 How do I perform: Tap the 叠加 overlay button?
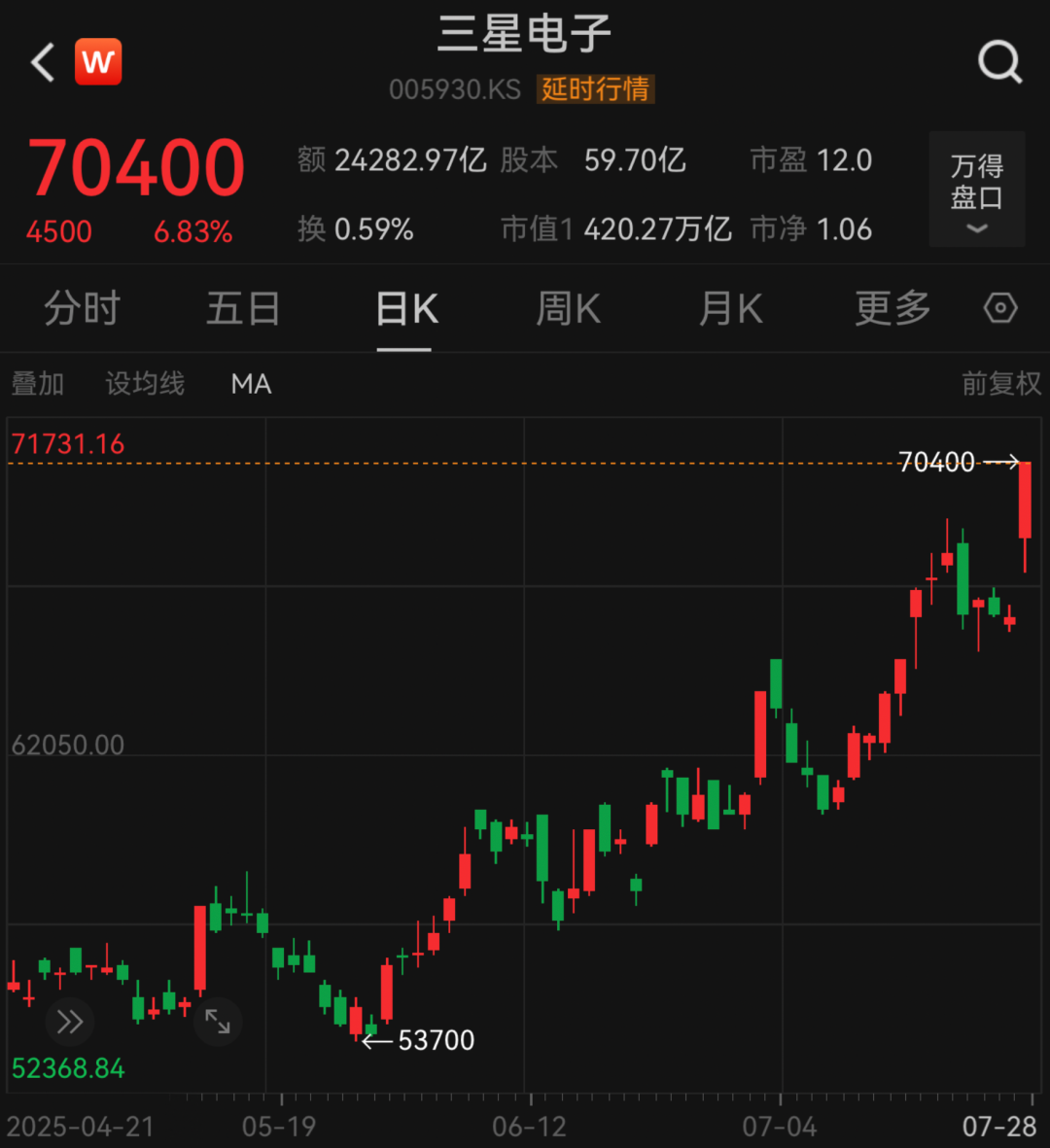pyautogui.click(x=38, y=384)
